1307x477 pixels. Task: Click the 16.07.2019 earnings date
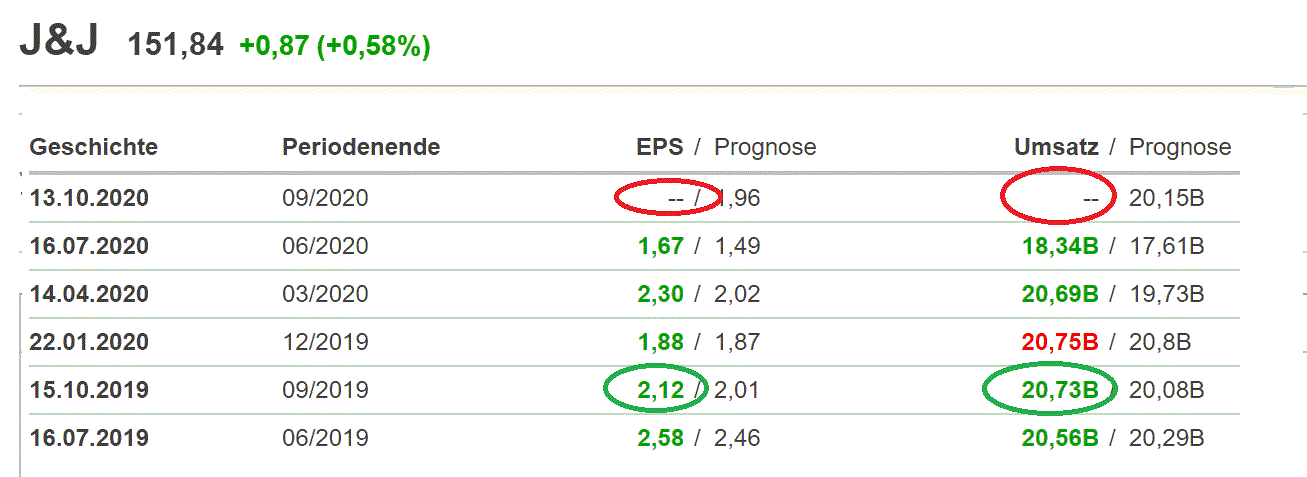click(89, 438)
